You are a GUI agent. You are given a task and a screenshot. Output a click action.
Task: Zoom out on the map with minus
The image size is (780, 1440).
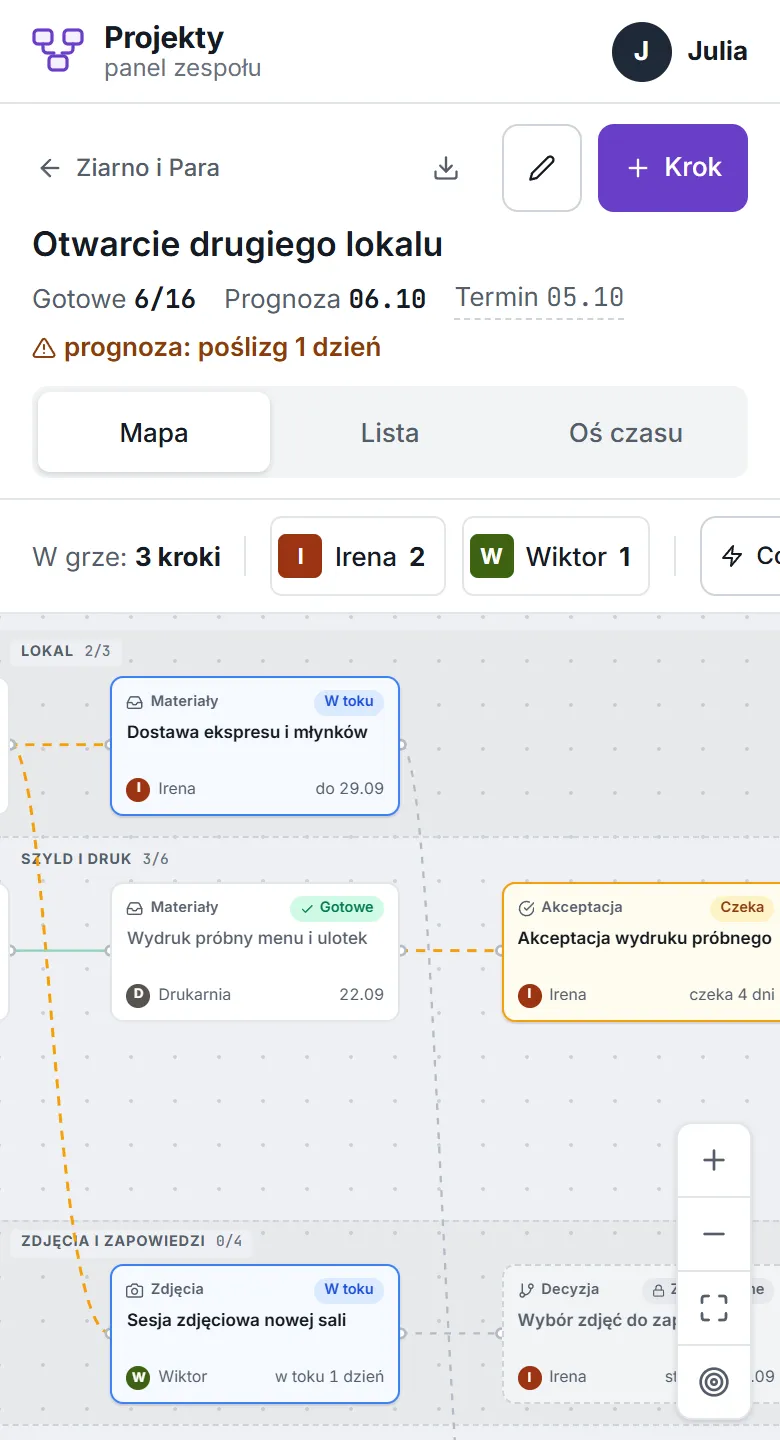click(714, 1234)
